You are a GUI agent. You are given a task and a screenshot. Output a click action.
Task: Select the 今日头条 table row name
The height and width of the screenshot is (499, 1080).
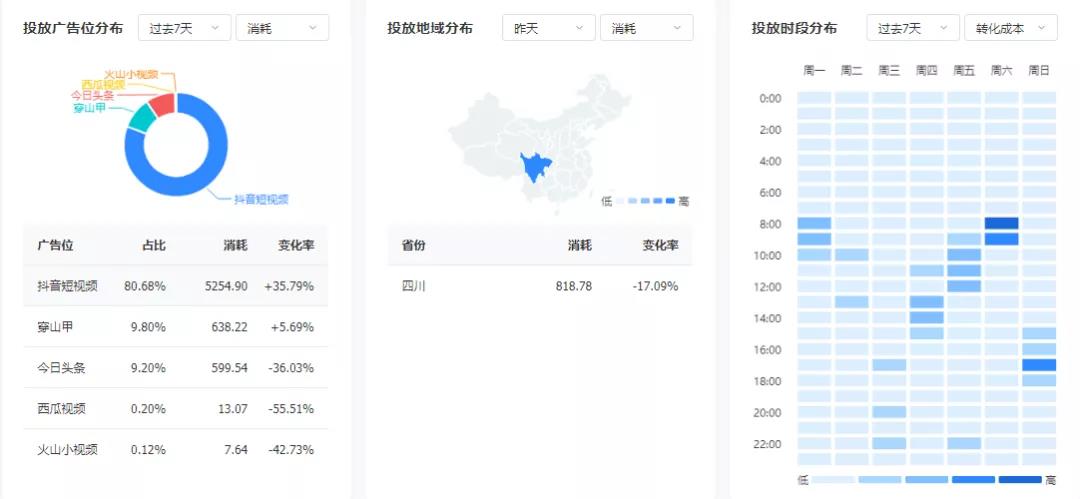click(x=62, y=368)
